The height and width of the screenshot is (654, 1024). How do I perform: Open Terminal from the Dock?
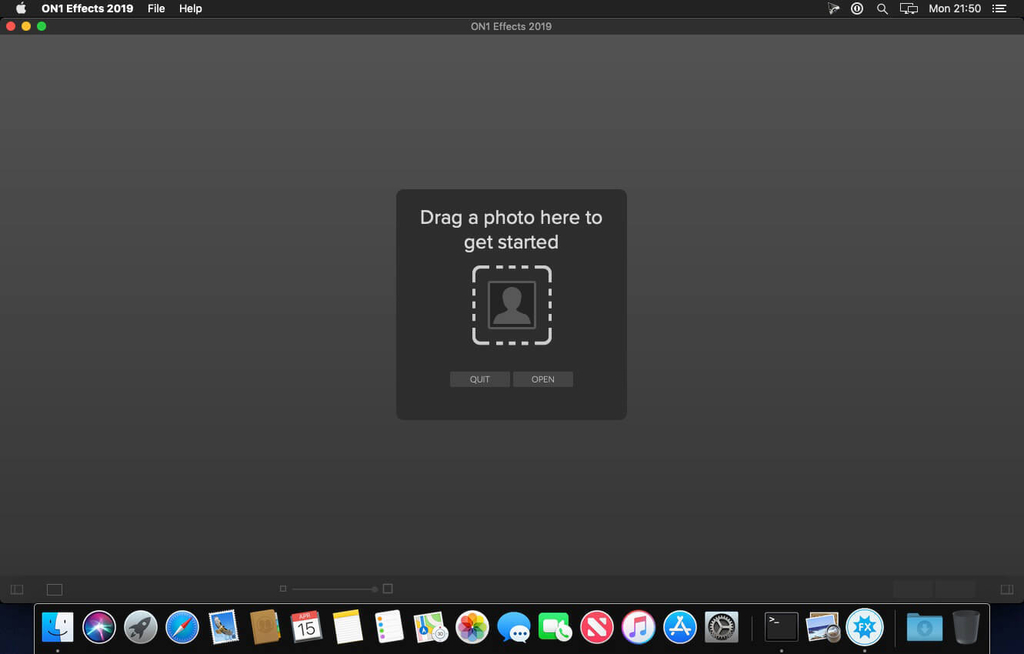point(781,627)
